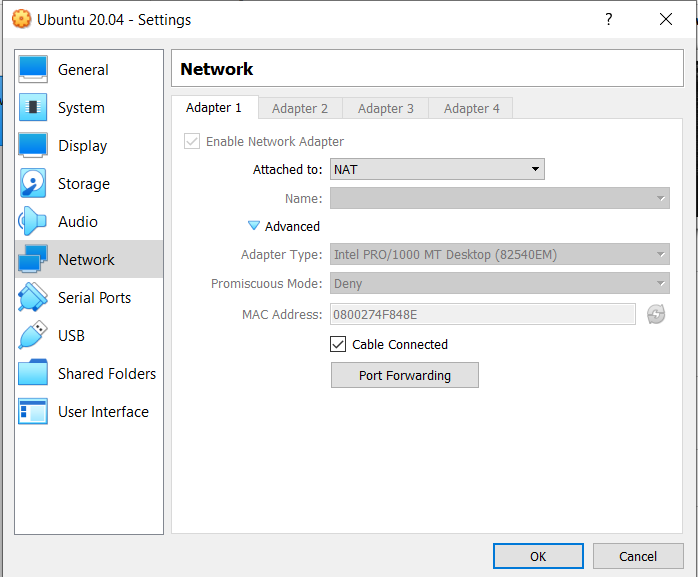Toggle the Enable Network Adapter checkbox
The image size is (698, 577).
(192, 141)
